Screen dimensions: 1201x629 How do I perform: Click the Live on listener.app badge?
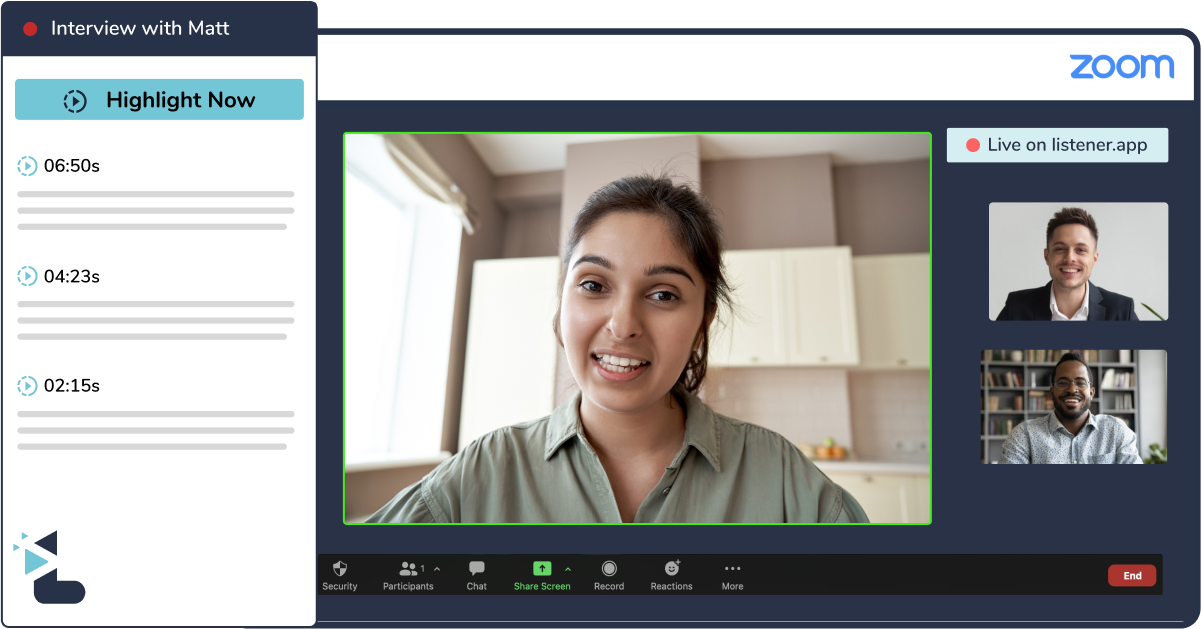[1057, 145]
